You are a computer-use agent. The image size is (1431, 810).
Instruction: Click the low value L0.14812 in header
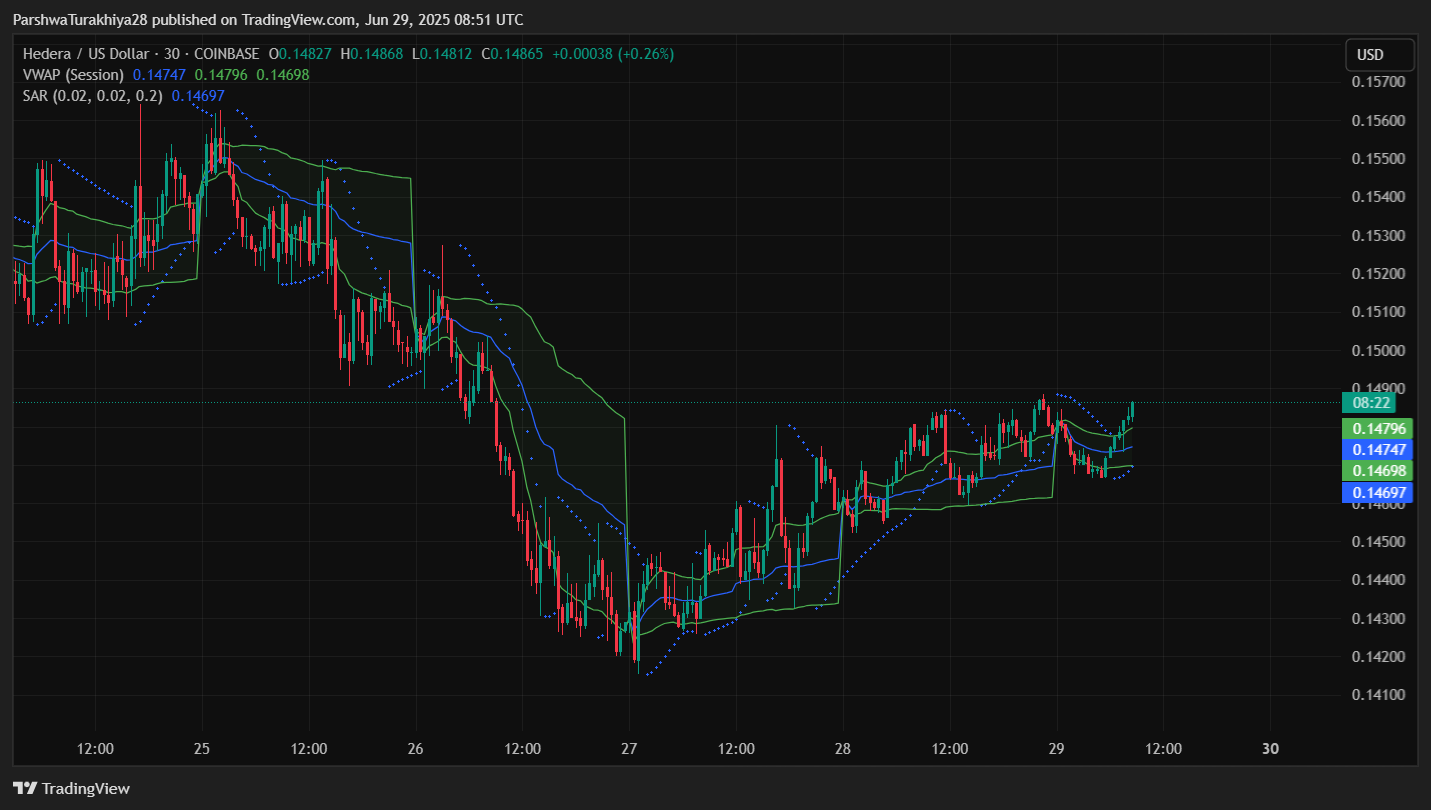[442, 54]
